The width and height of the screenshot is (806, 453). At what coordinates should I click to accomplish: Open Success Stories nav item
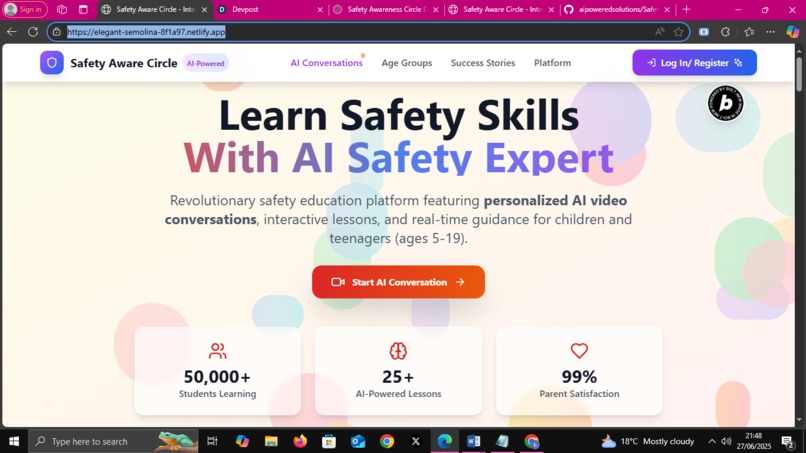point(483,63)
